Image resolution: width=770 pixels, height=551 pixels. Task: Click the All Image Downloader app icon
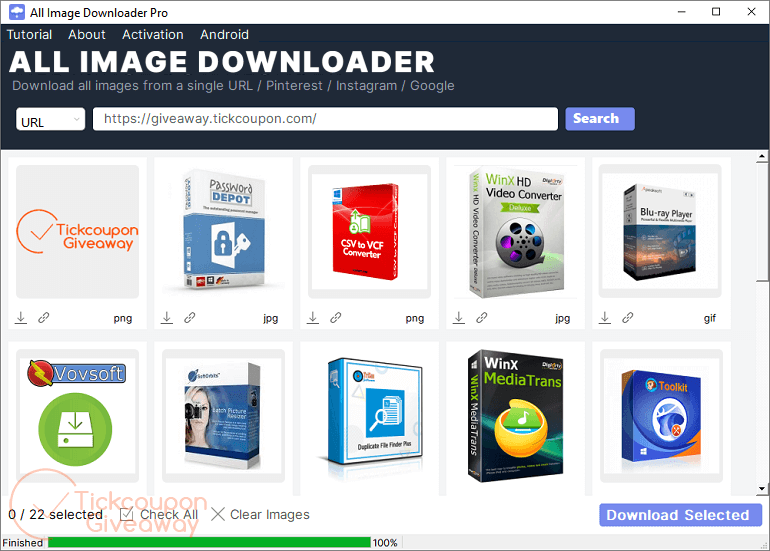pyautogui.click(x=17, y=12)
